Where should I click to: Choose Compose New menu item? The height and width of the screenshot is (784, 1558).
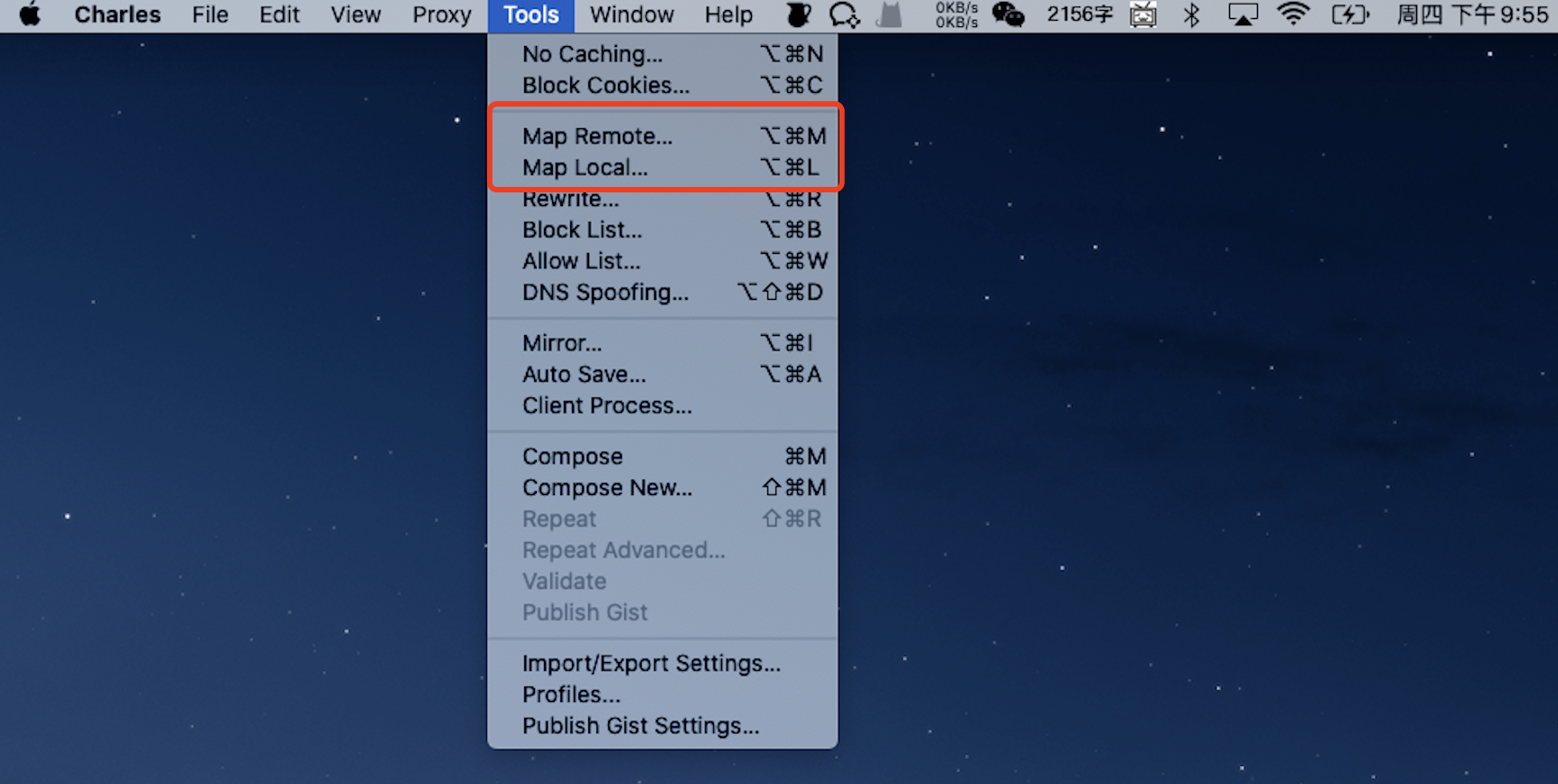click(606, 488)
